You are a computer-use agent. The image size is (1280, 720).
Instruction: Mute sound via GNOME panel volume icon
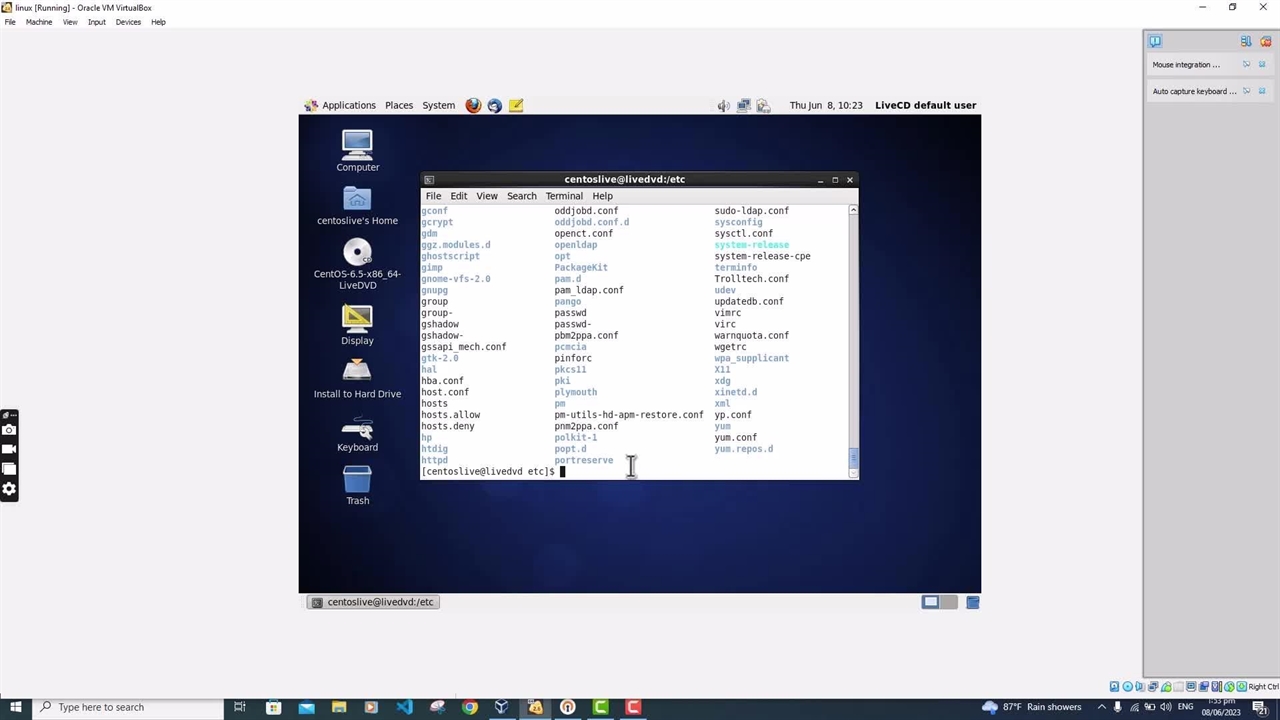coord(723,105)
